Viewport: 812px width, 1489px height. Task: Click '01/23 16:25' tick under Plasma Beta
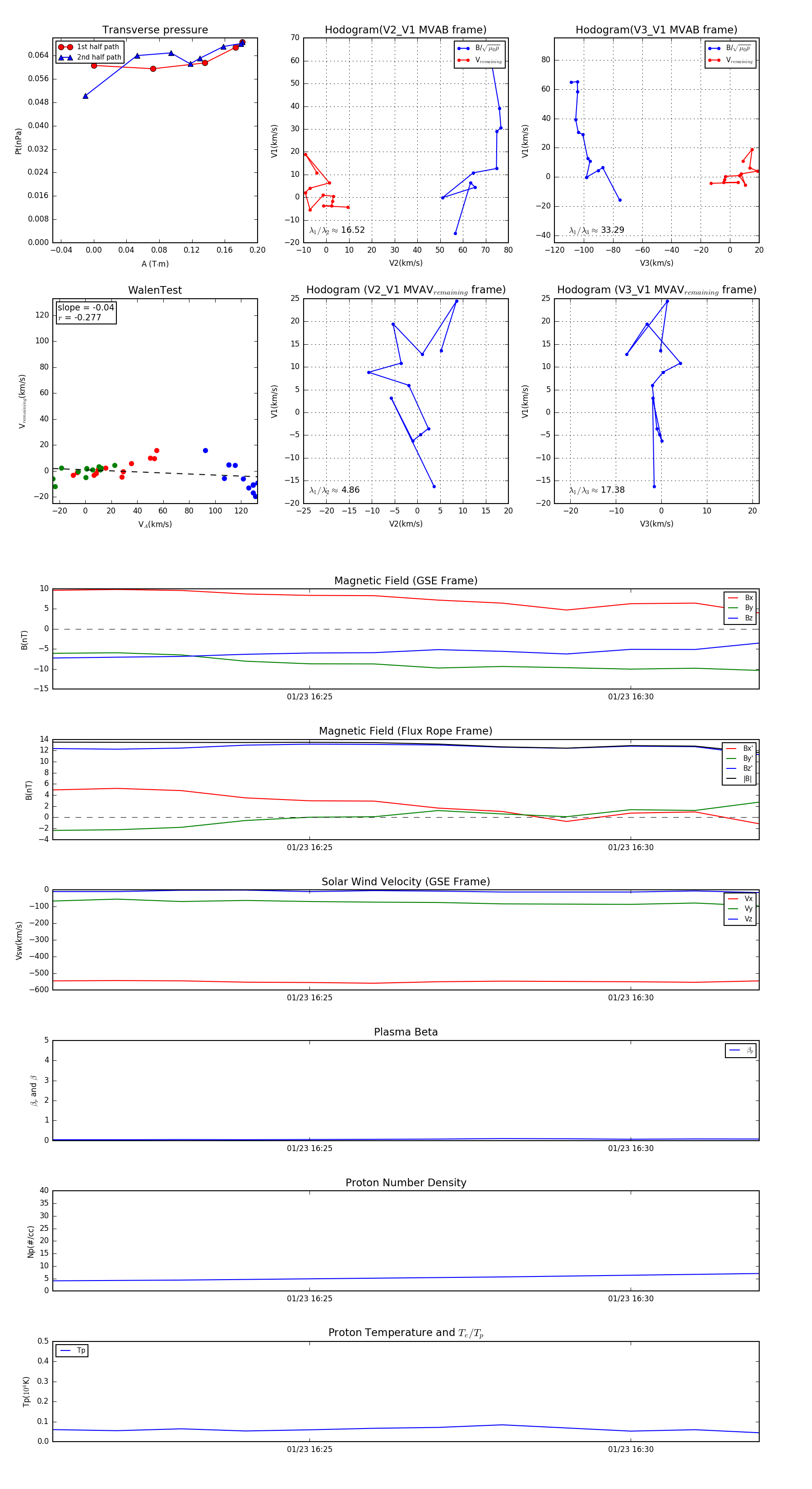click(310, 1148)
